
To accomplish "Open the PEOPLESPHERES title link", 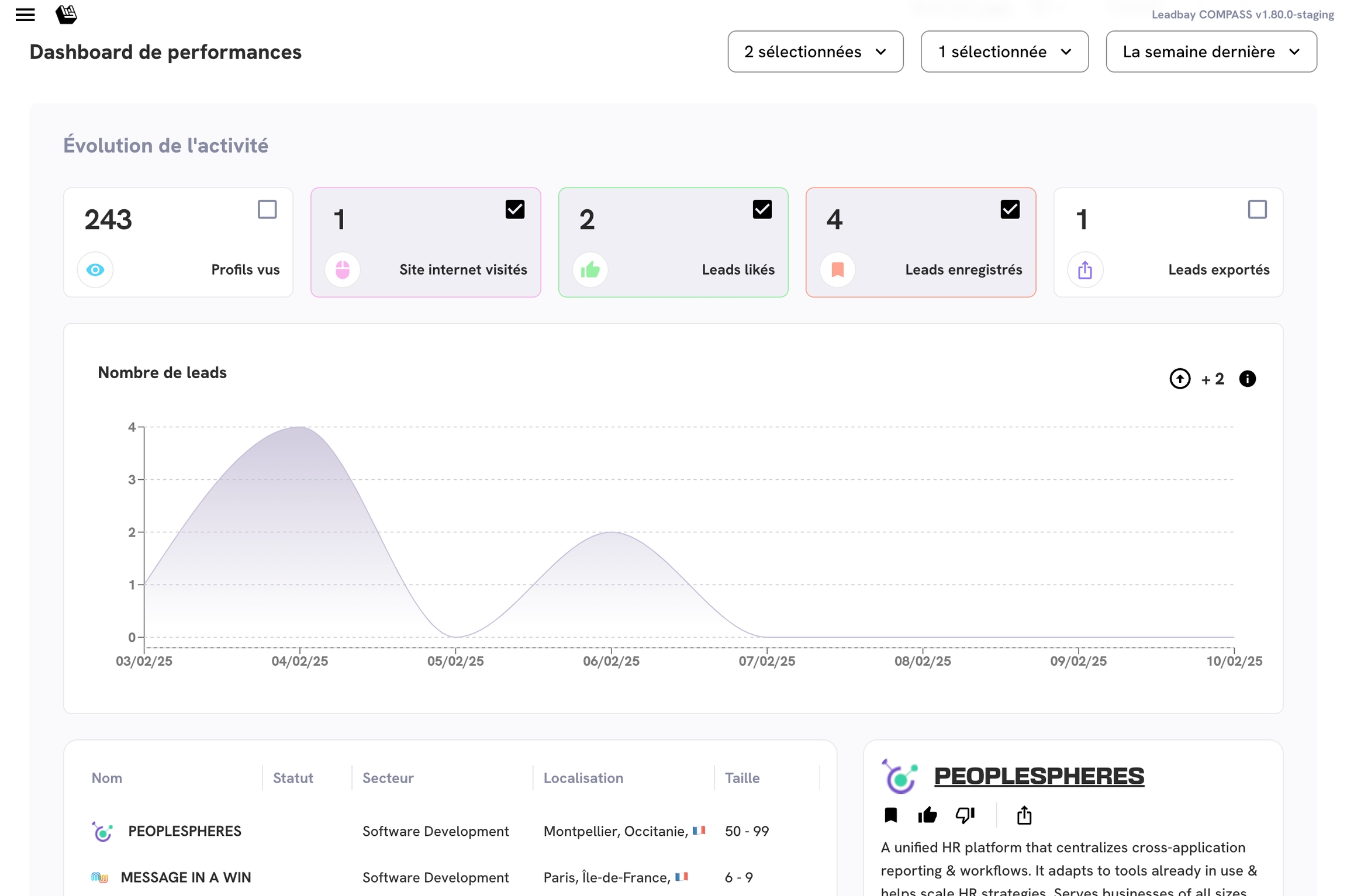I will 1038,776.
